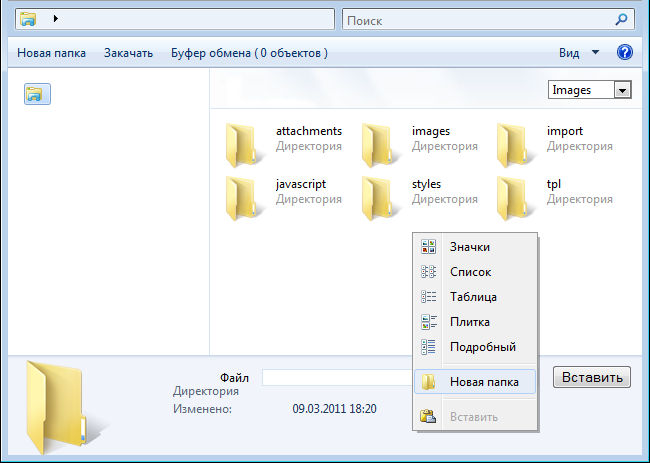Viewport: 650px width, 463px height.
Task: Select the tpl folder icon
Action: pyautogui.click(x=516, y=198)
